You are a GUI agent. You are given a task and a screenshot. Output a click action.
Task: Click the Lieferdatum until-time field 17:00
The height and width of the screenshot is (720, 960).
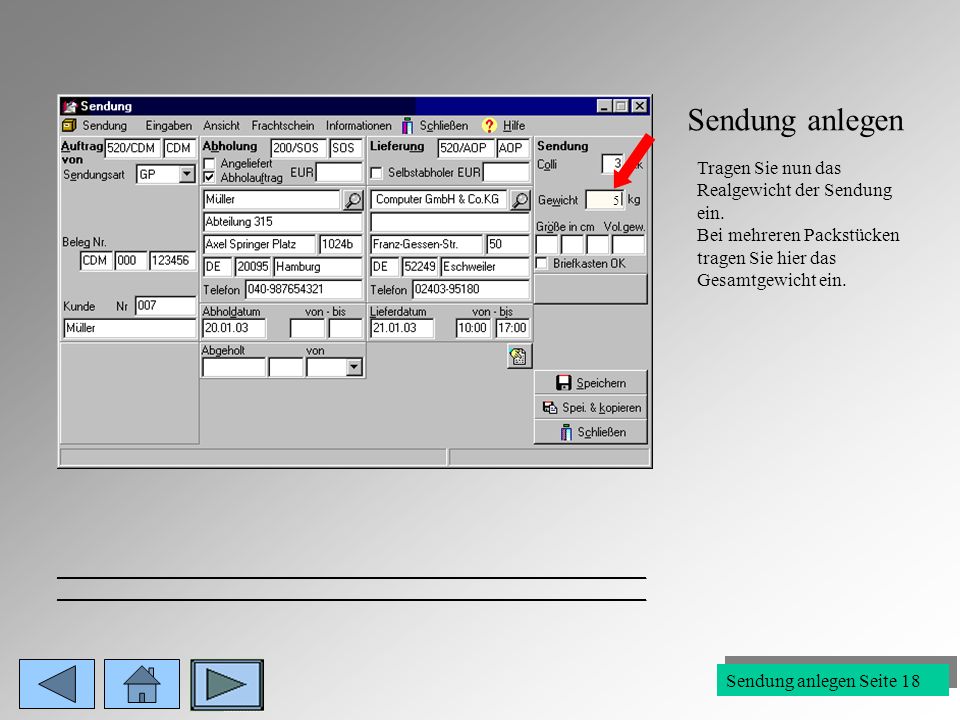[512, 328]
